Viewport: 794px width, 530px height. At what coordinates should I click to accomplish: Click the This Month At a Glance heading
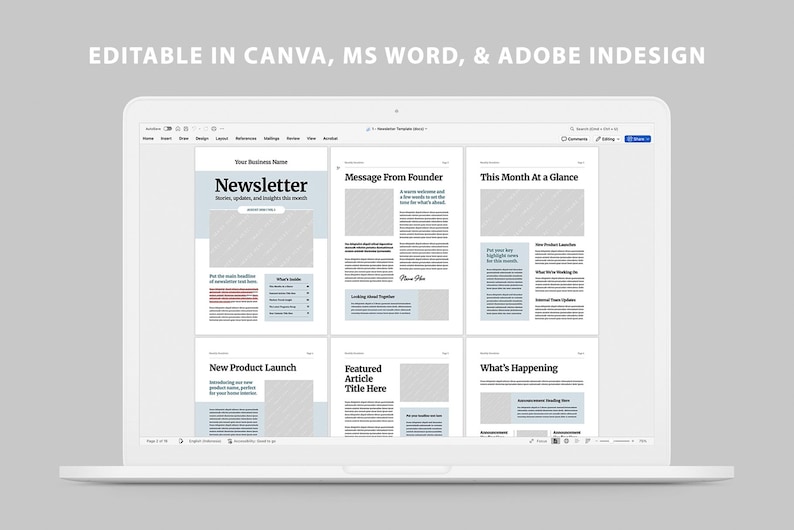pyautogui.click(x=529, y=177)
